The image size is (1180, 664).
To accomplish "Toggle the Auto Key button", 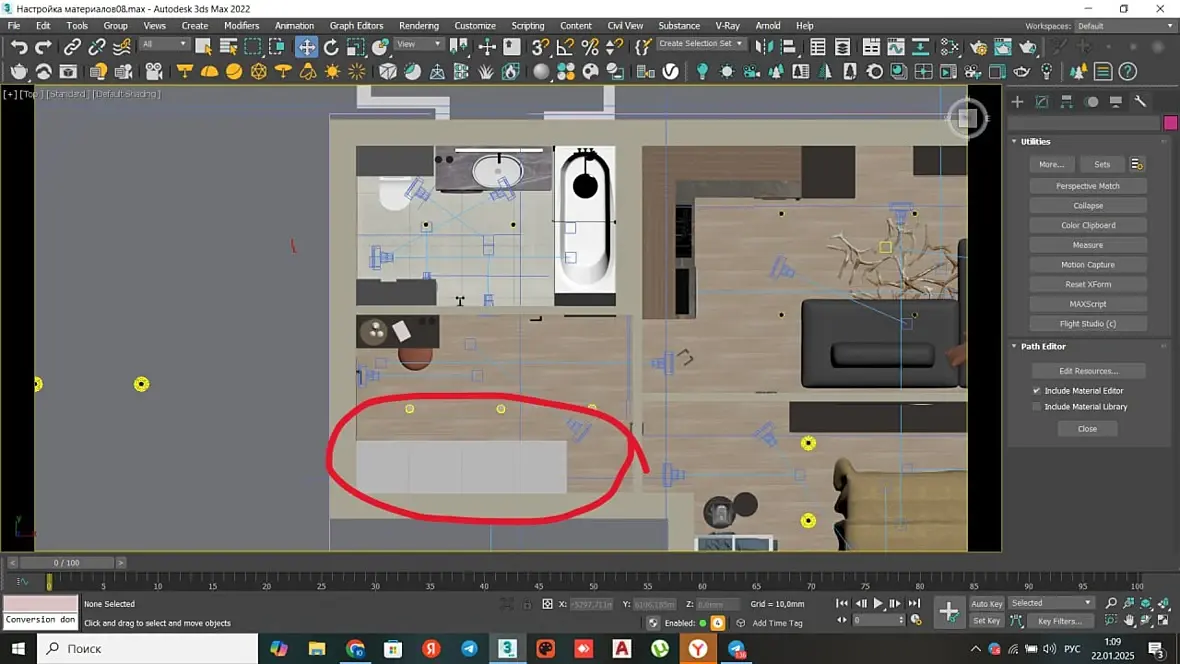I will click(x=986, y=603).
